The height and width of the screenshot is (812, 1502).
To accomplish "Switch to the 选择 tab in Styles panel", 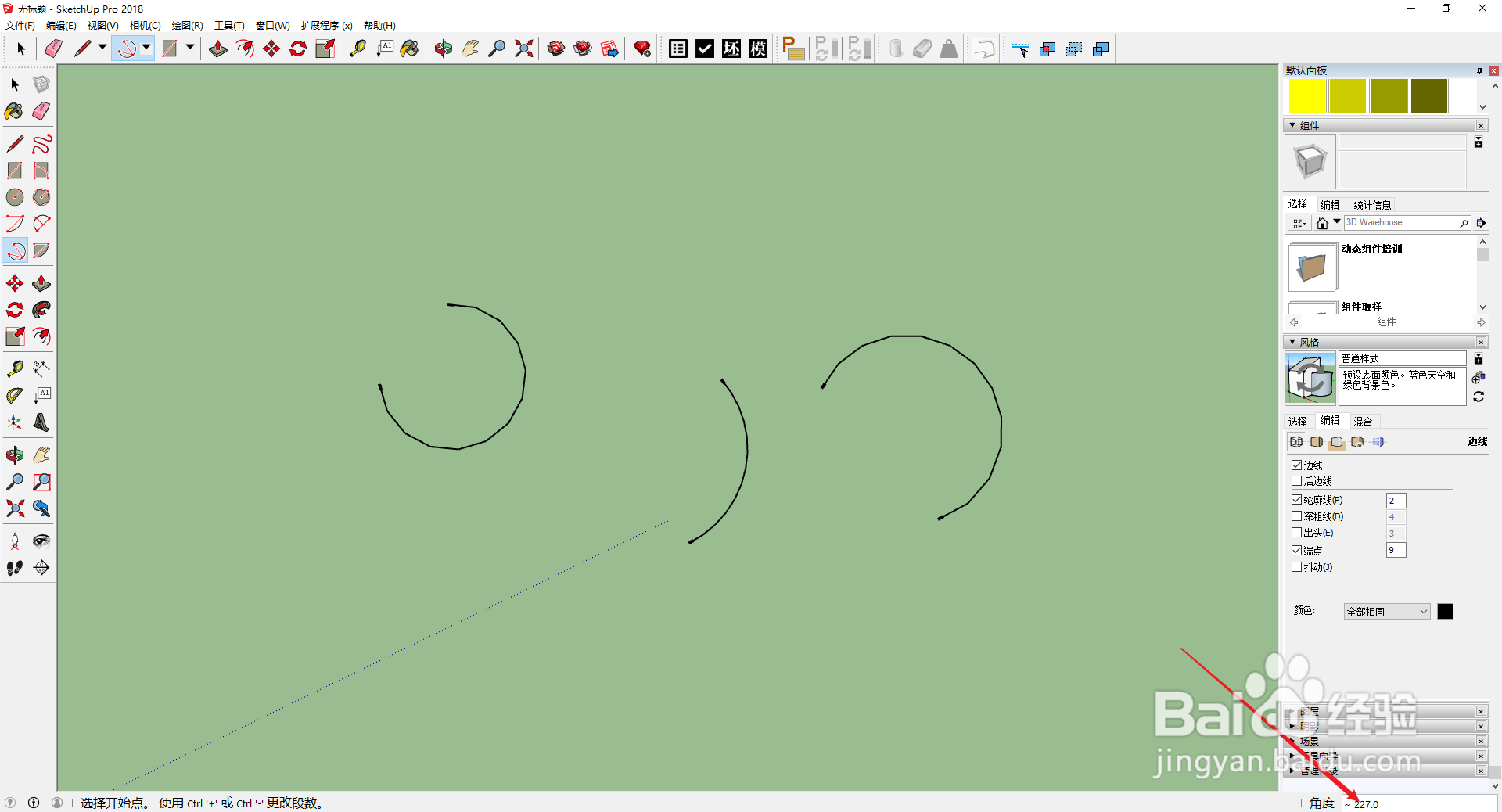I will coord(1298,422).
